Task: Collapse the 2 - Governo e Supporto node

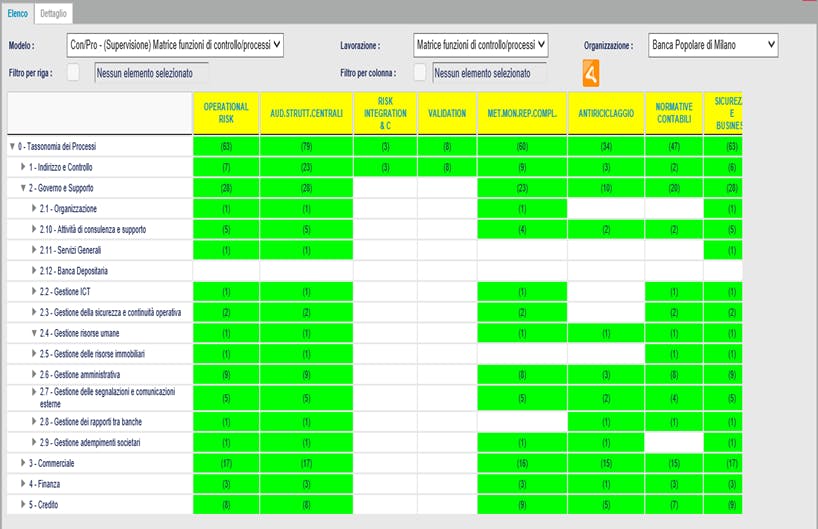Action: [x=23, y=188]
